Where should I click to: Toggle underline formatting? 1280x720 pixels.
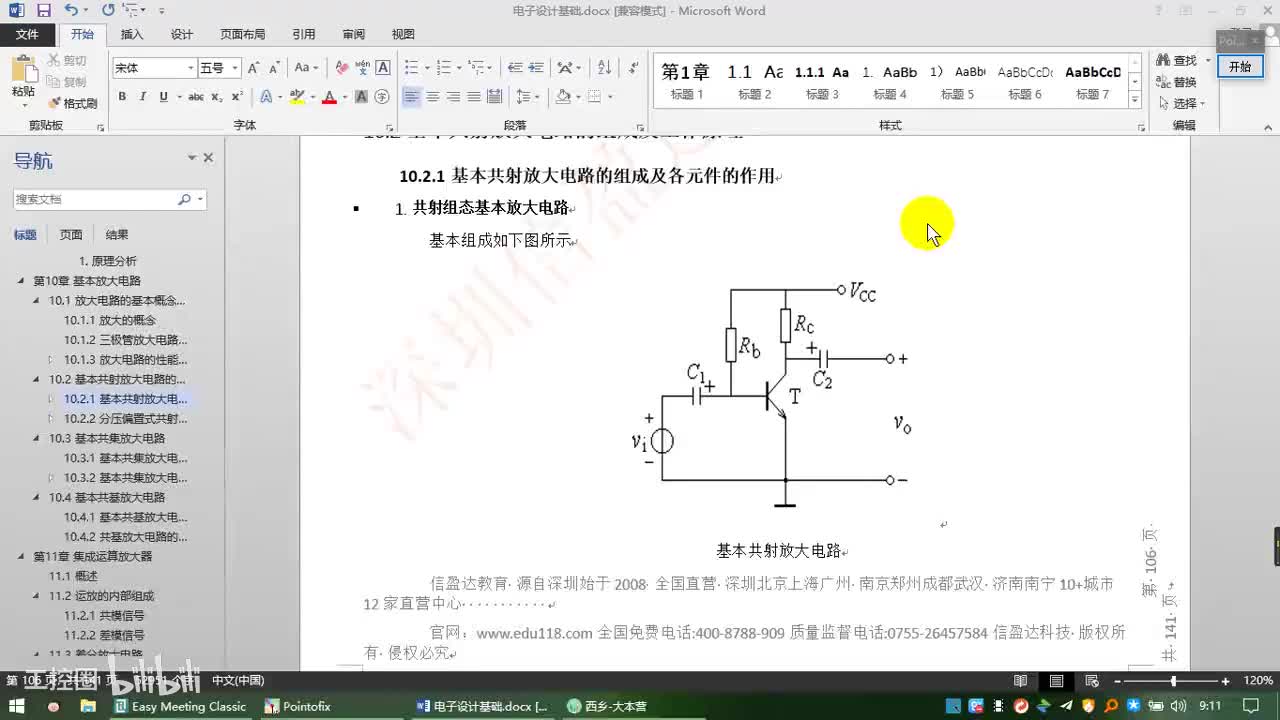click(162, 97)
